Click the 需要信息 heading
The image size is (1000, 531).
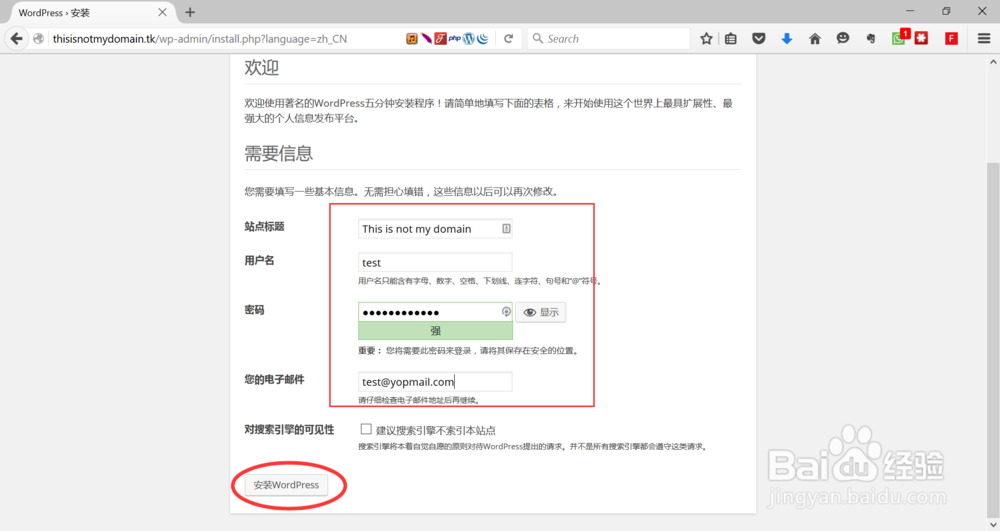click(x=278, y=154)
